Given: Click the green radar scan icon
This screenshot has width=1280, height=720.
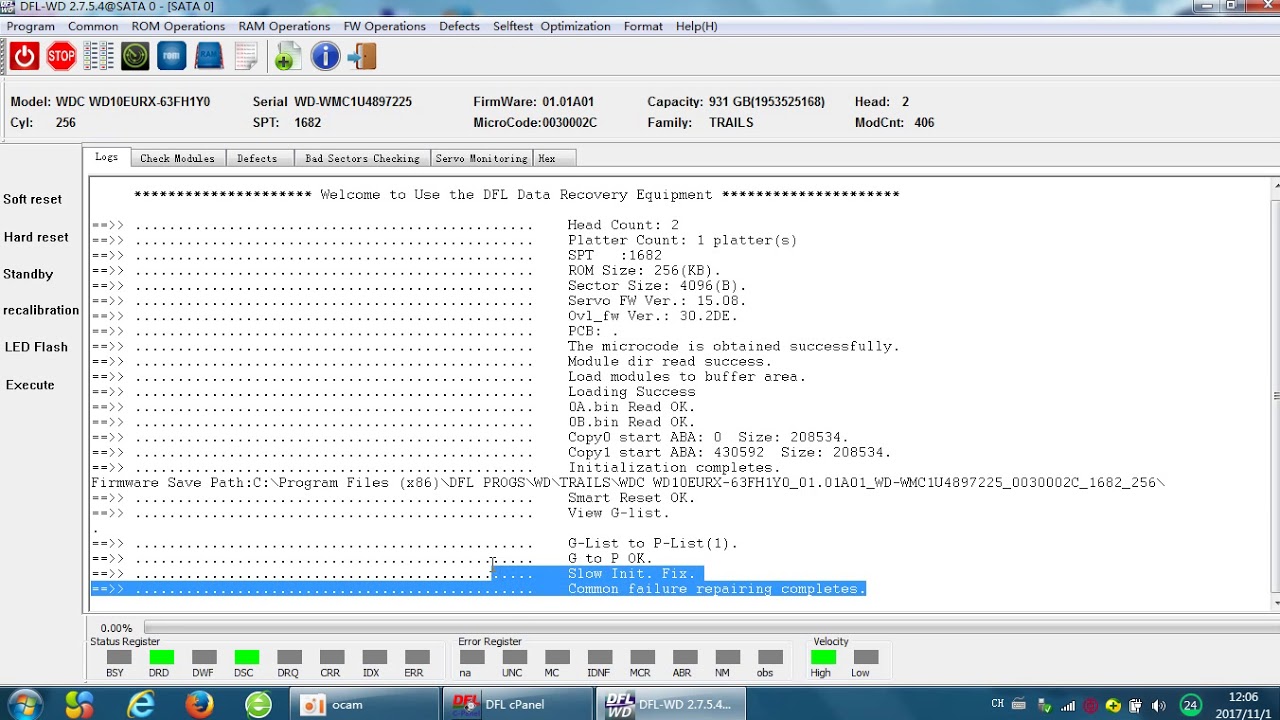Looking at the screenshot, I should coord(135,57).
